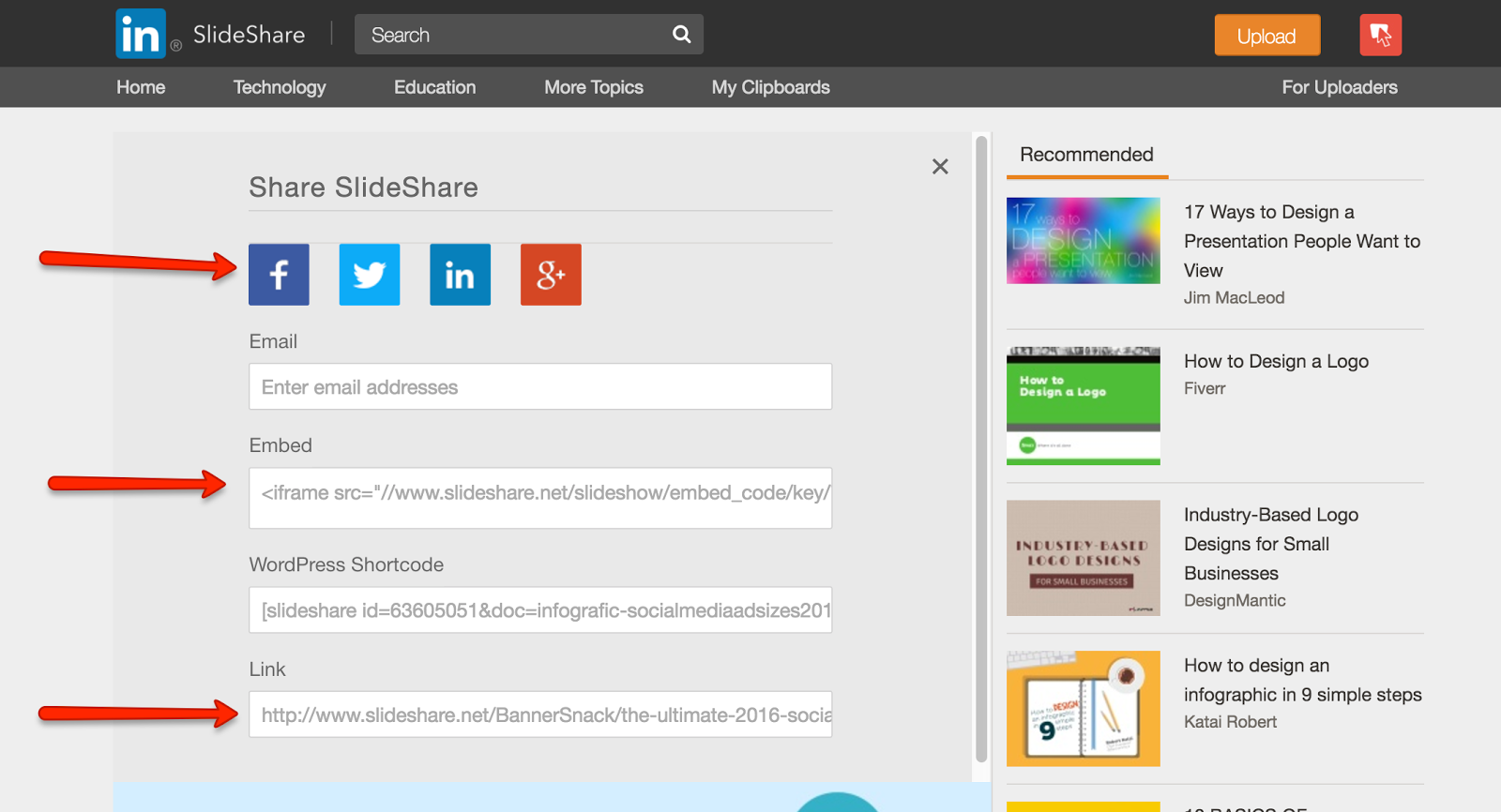Click author name Fiverr

(1205, 388)
